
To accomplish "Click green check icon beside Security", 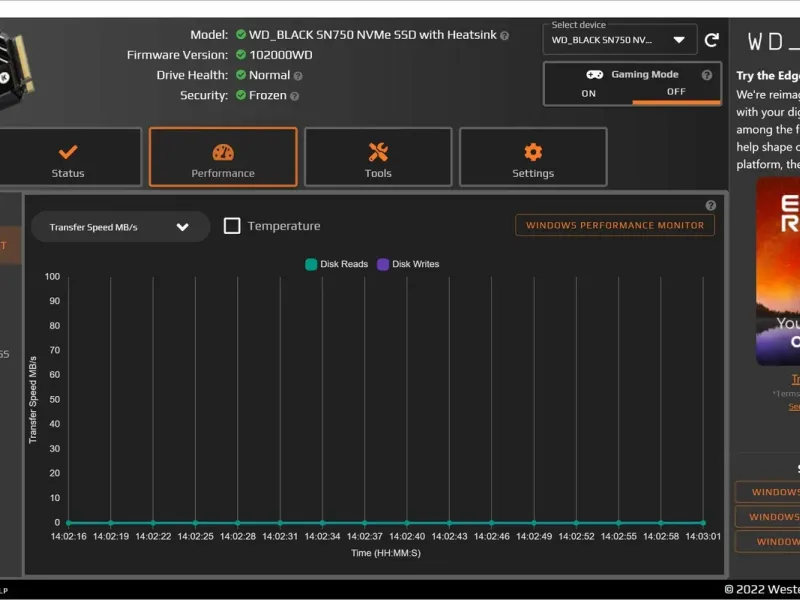I will [241, 95].
